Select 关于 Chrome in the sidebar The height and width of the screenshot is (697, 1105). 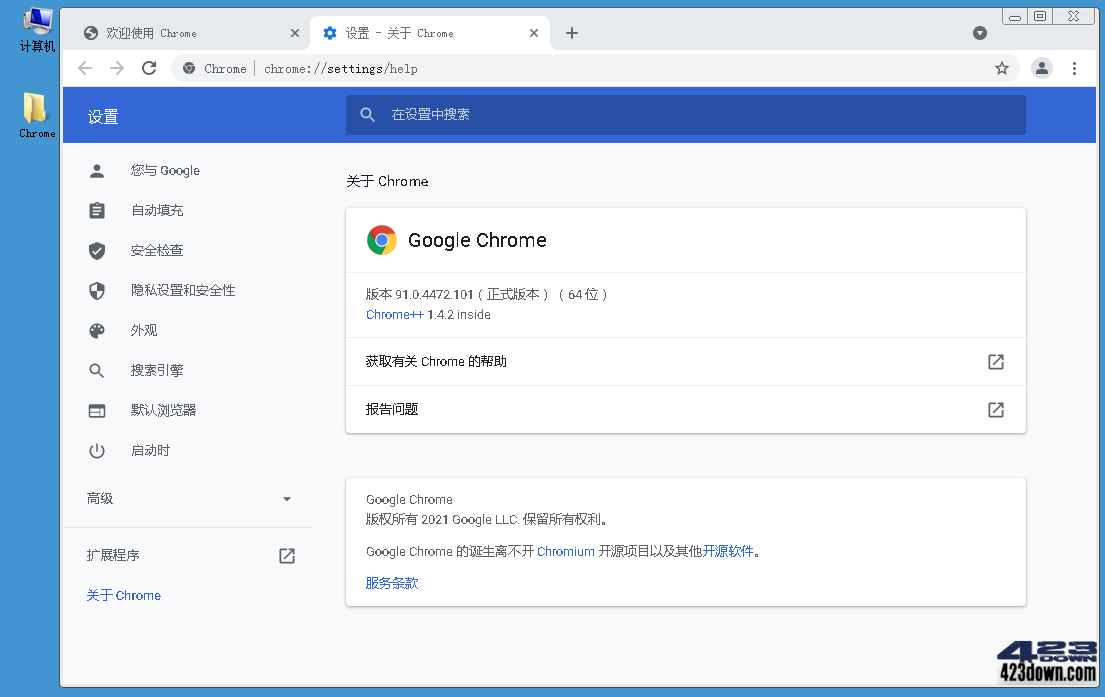[123, 596]
